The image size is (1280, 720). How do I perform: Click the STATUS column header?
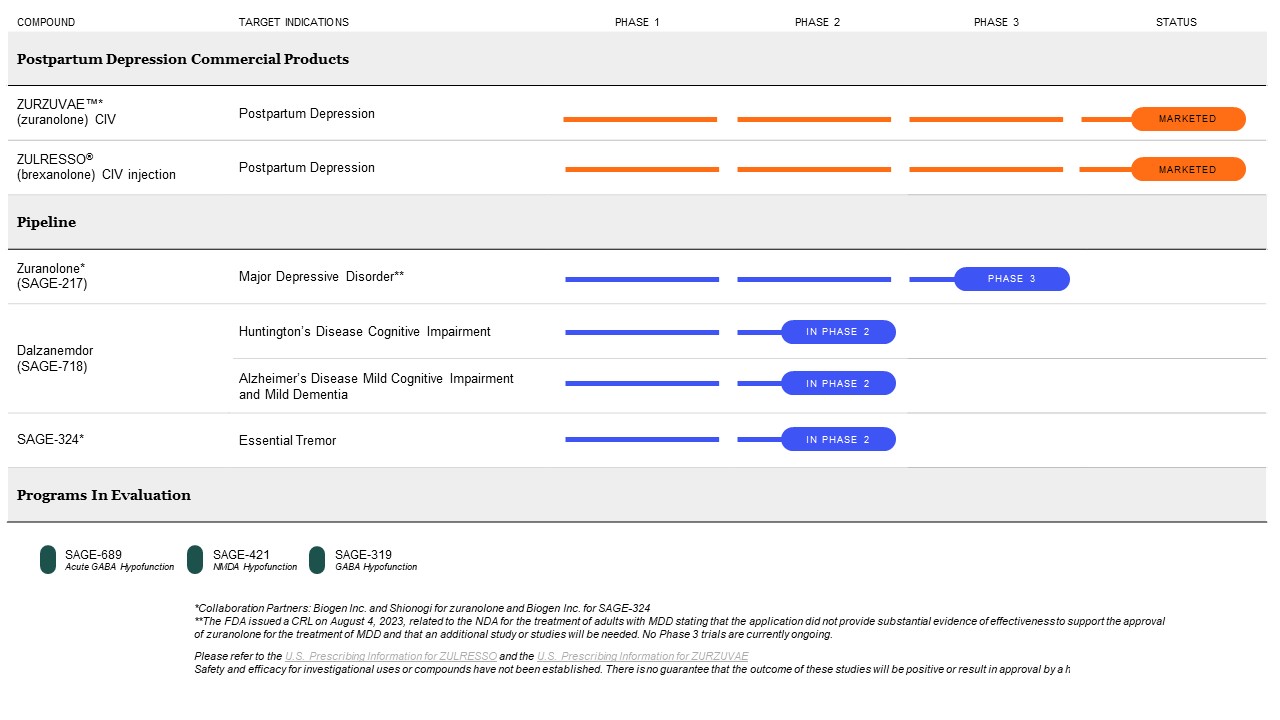[1176, 22]
